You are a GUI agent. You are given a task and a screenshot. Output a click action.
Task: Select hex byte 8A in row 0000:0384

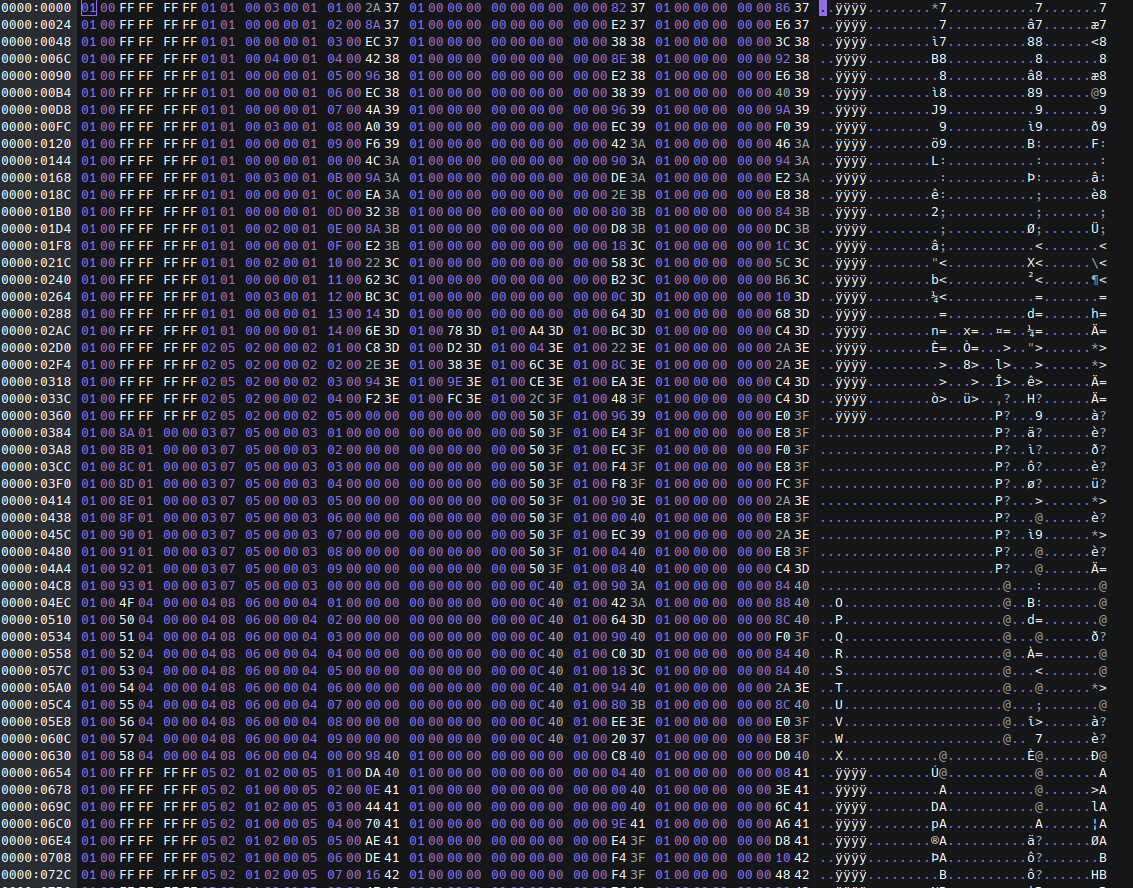coord(127,433)
